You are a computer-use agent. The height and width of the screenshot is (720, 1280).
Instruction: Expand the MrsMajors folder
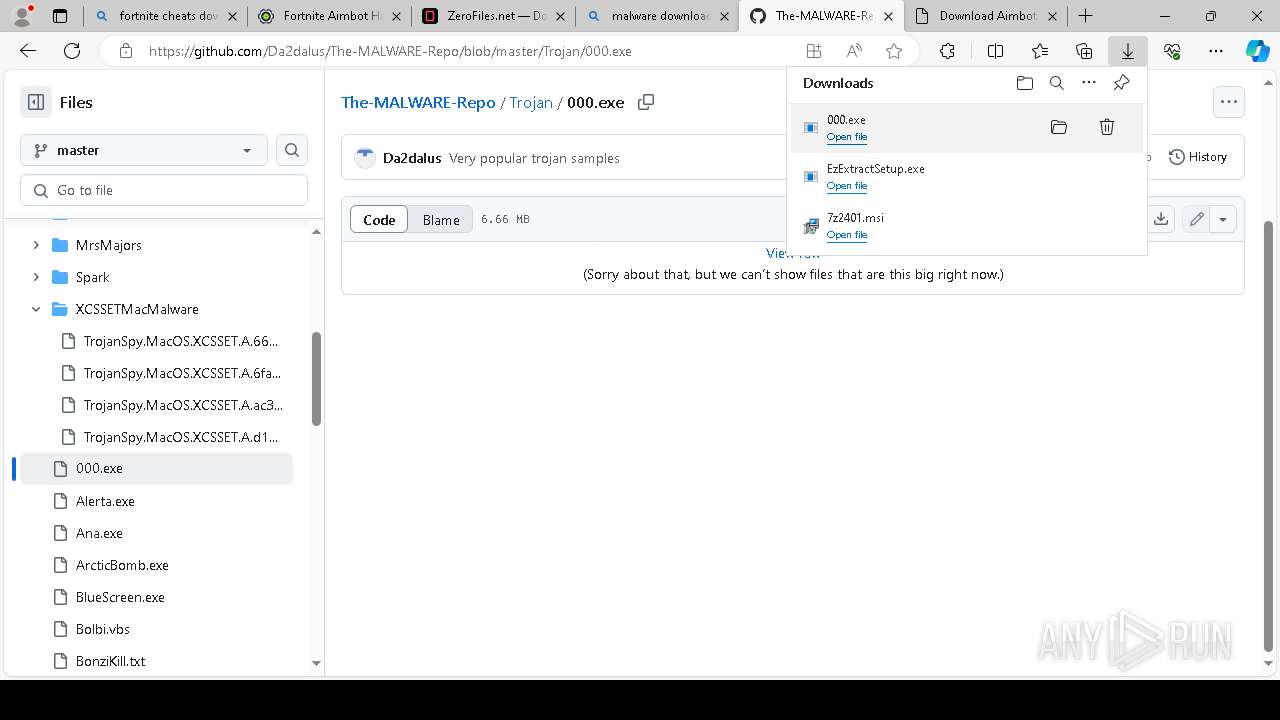[36, 245]
